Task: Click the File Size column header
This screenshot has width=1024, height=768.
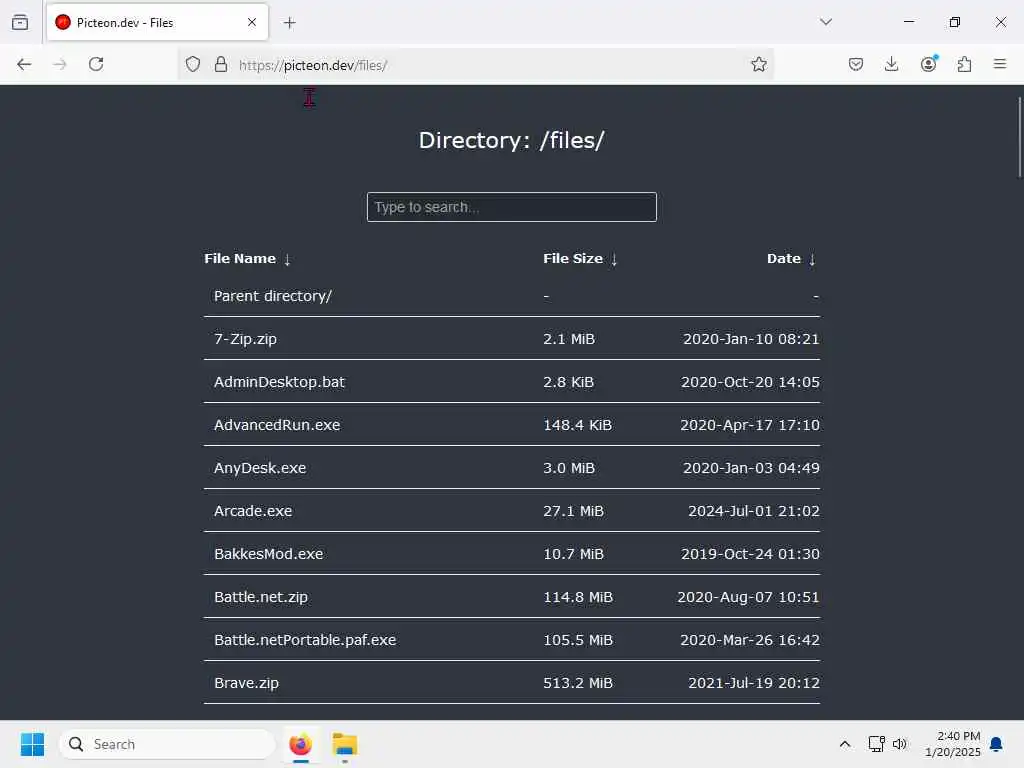Action: (573, 259)
